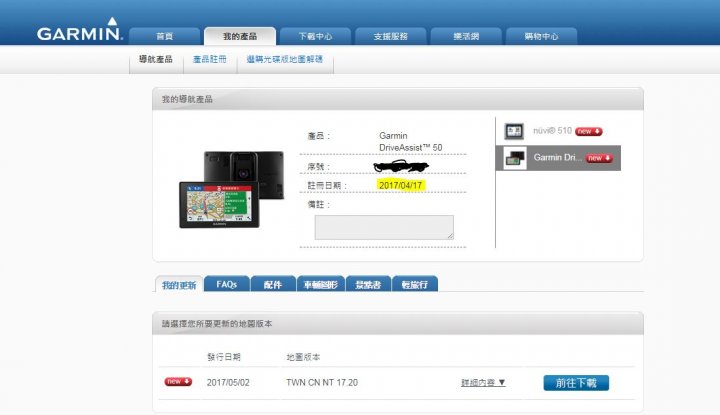Select the Garmin Dri... device entry

click(x=558, y=158)
